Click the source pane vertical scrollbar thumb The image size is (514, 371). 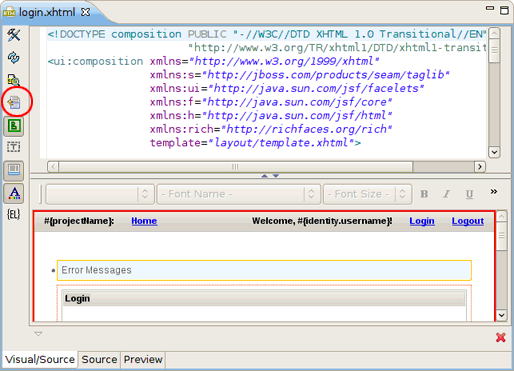(x=494, y=50)
